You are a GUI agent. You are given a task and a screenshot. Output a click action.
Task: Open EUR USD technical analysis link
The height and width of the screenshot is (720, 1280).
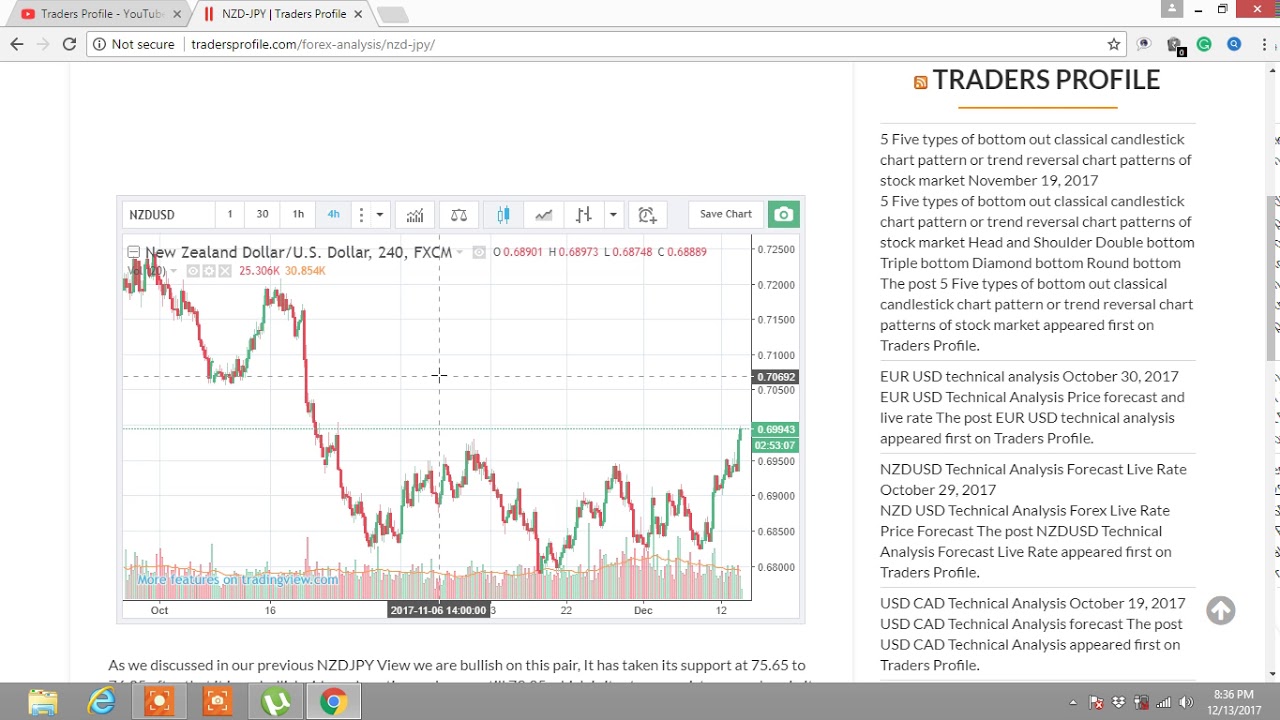point(1029,376)
